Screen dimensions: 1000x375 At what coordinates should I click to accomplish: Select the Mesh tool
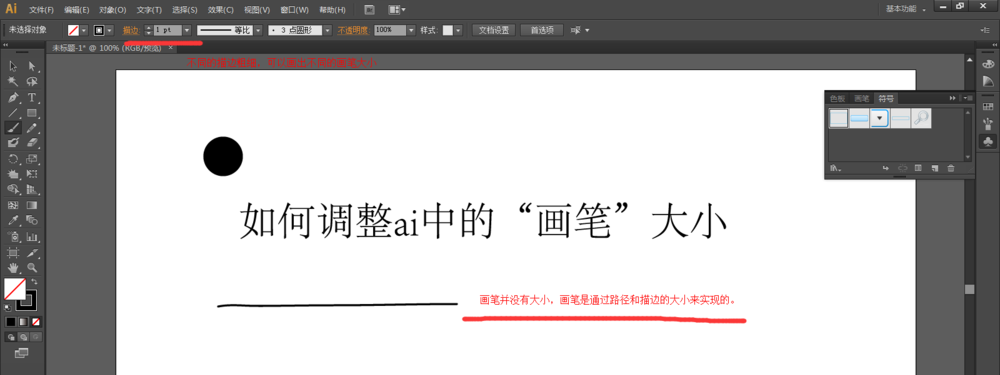(13, 205)
